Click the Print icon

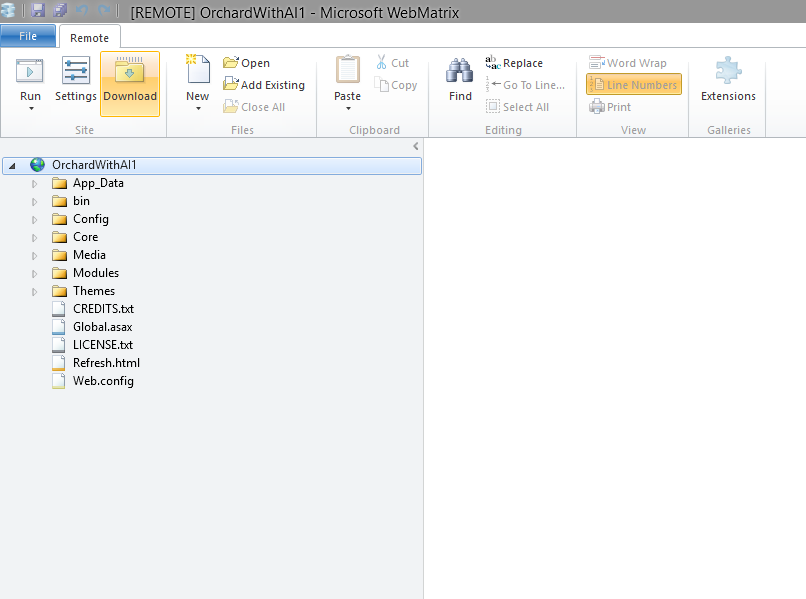point(597,106)
